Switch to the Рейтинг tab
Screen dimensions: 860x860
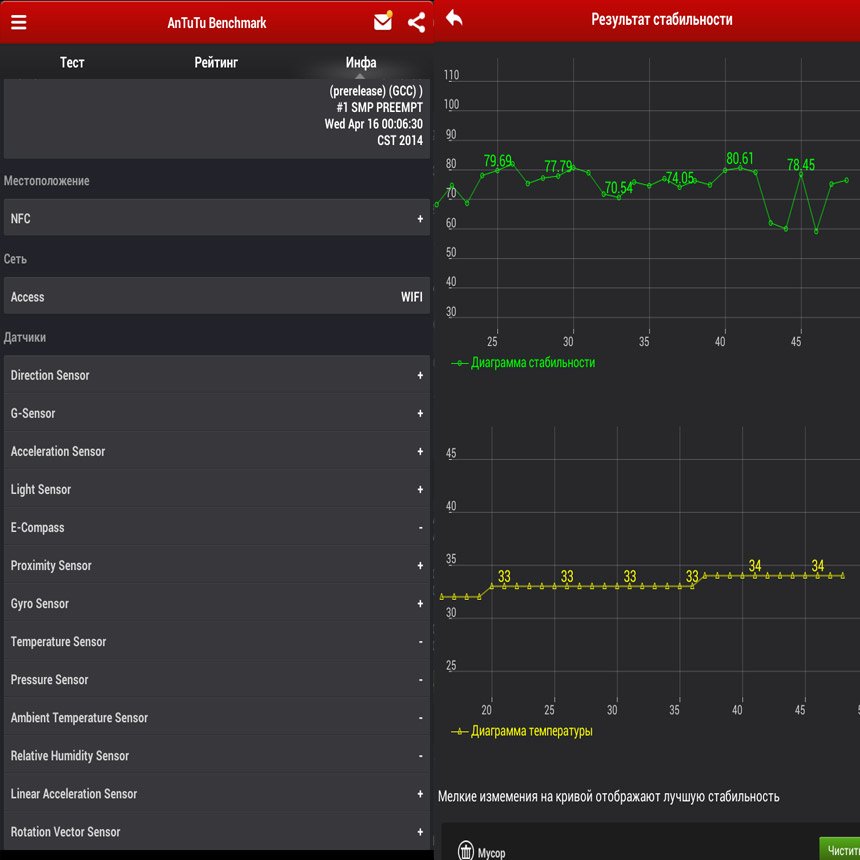coord(216,62)
